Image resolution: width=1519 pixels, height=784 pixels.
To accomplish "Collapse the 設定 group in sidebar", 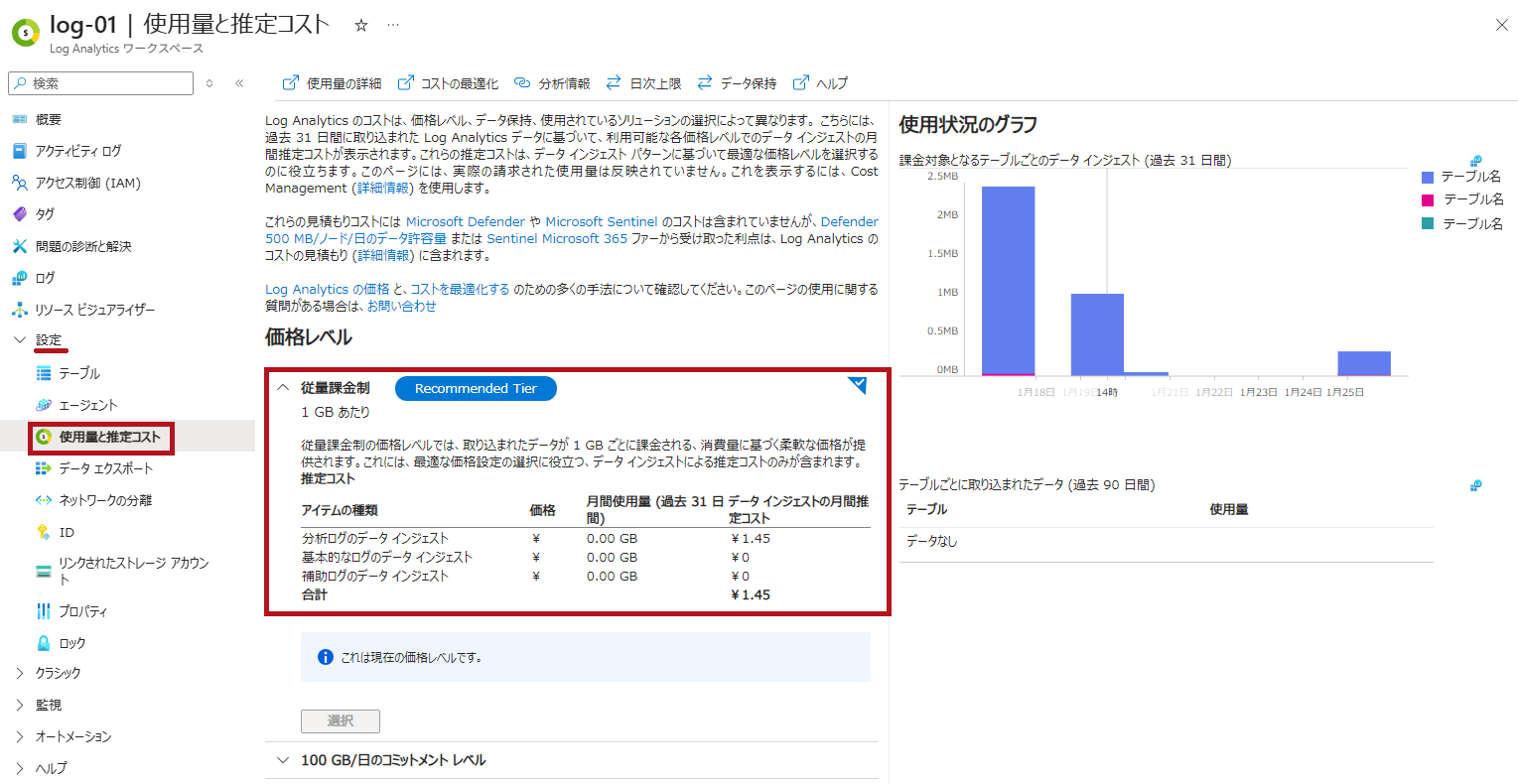I will (20, 340).
